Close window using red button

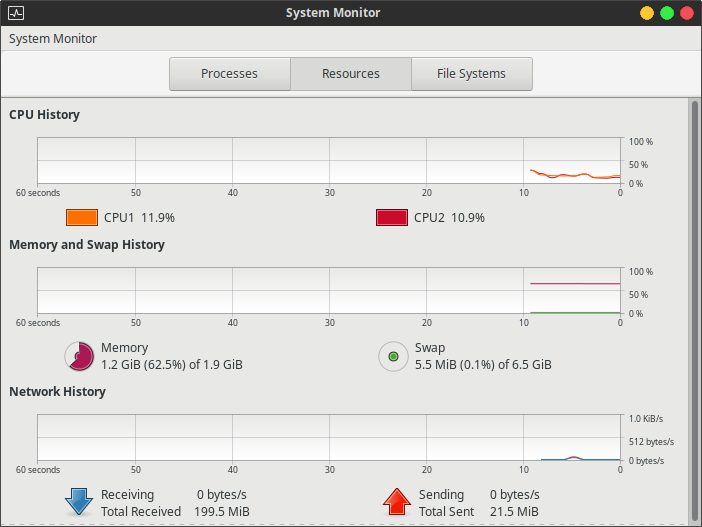(x=687, y=13)
